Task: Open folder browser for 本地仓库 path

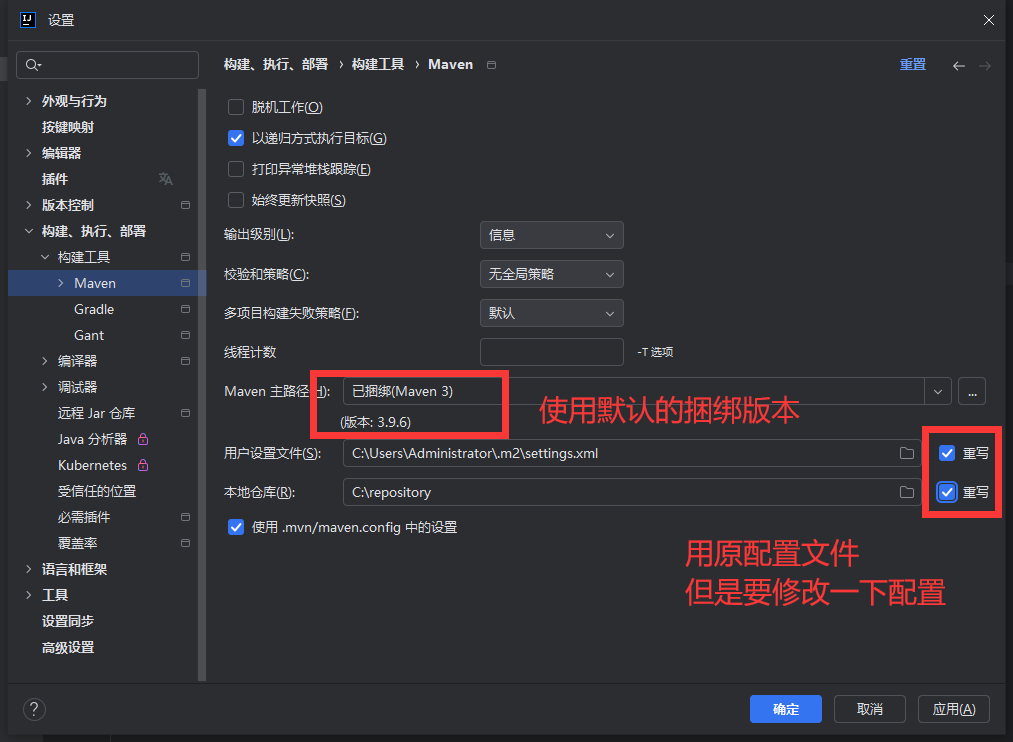Action: click(x=906, y=492)
